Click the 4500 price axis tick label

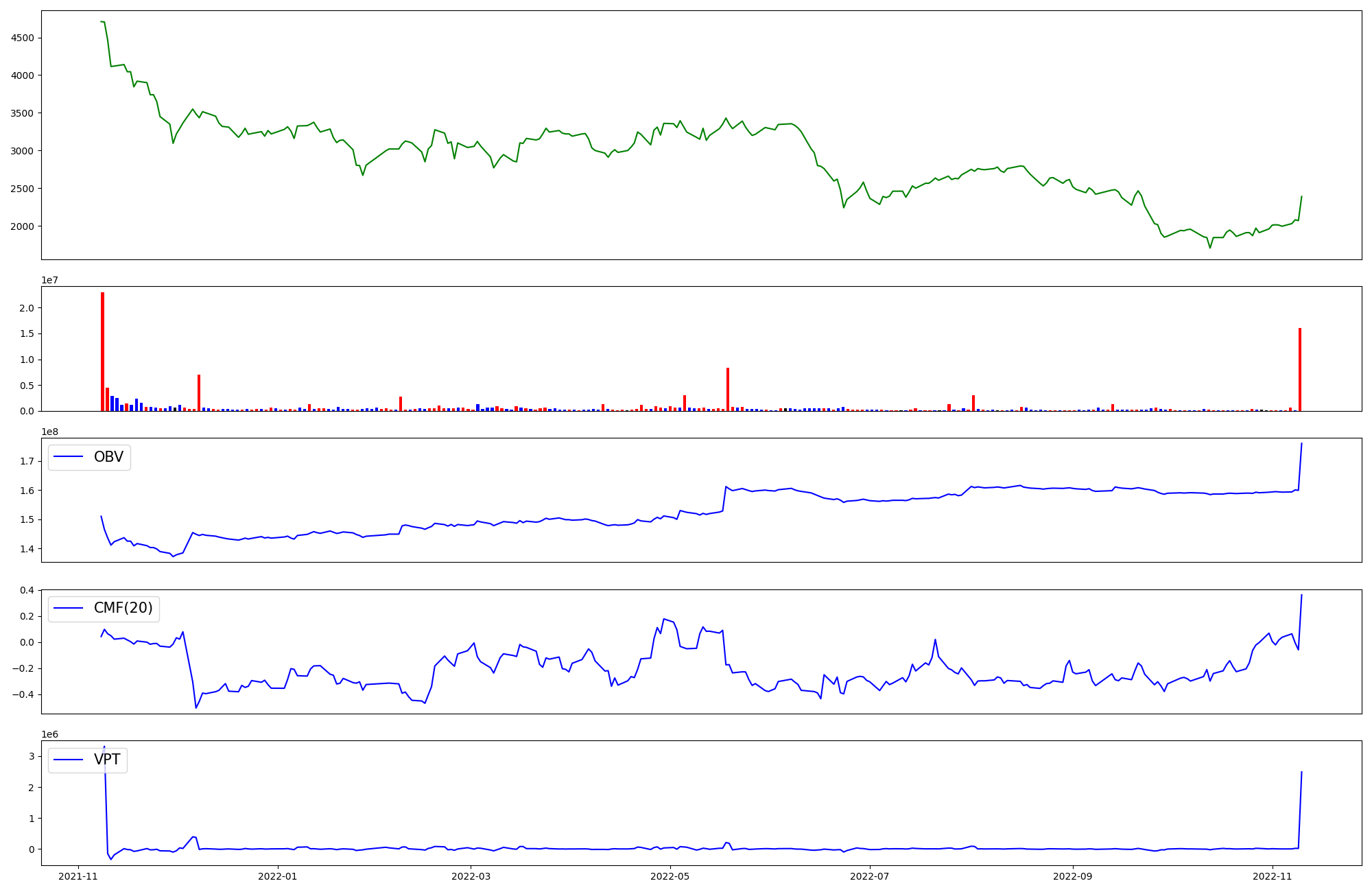(23, 38)
